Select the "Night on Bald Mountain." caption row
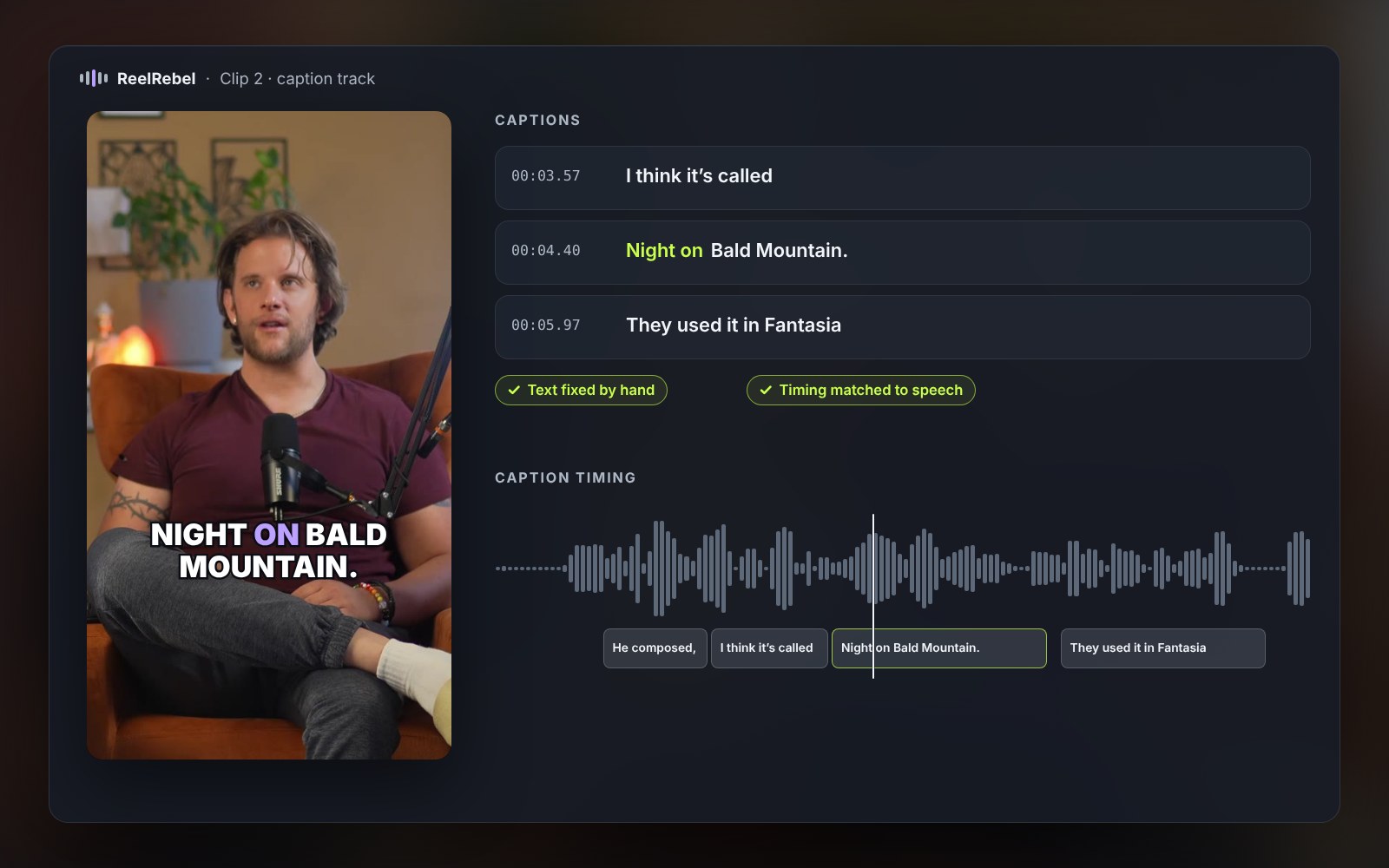Image resolution: width=1389 pixels, height=868 pixels. [902, 253]
